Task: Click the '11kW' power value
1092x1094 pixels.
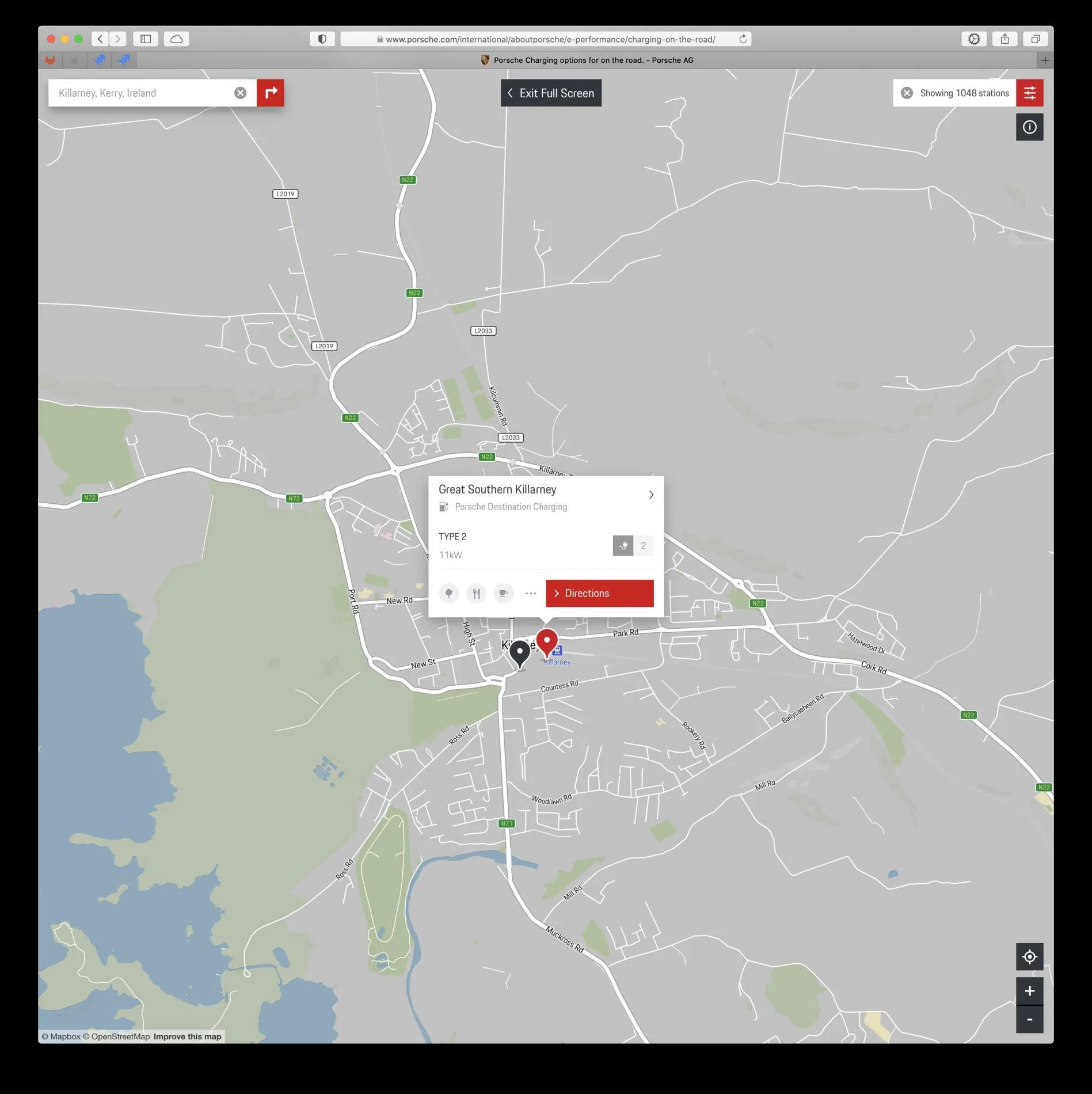Action: click(x=450, y=555)
